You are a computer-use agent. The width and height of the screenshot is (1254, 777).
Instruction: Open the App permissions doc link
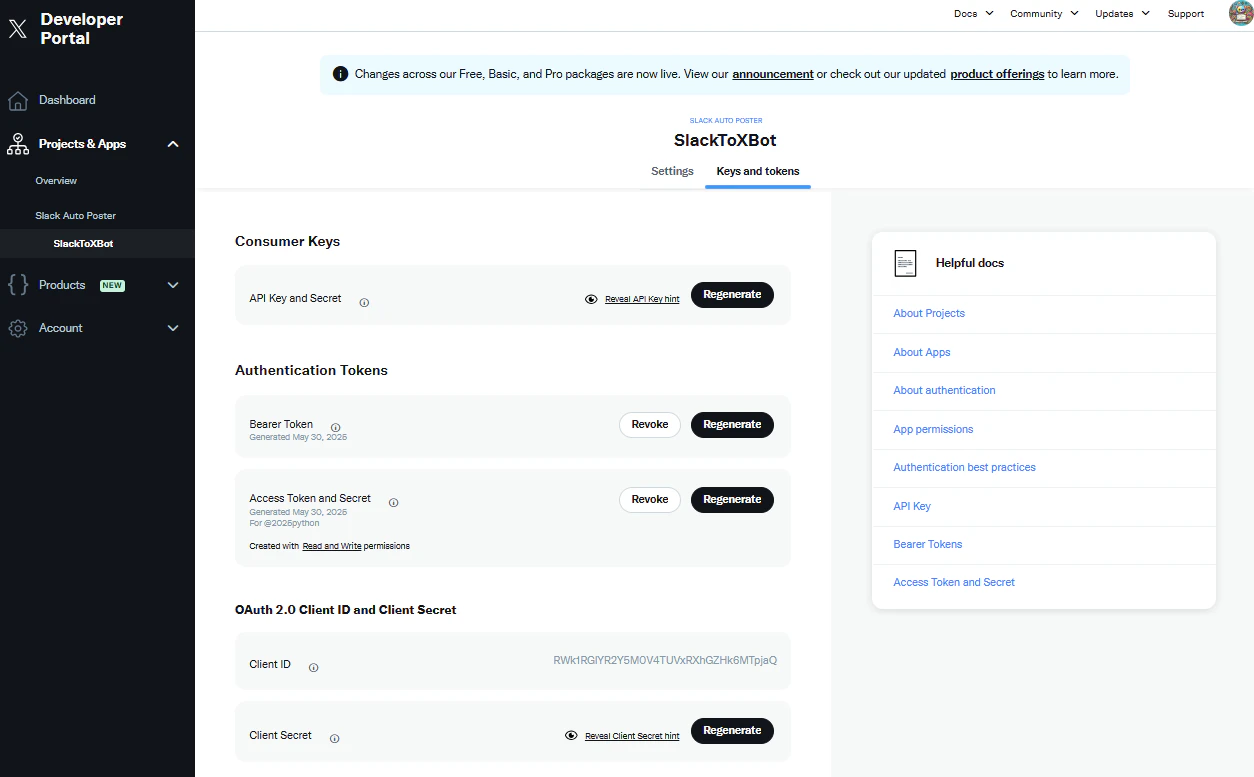933,430
